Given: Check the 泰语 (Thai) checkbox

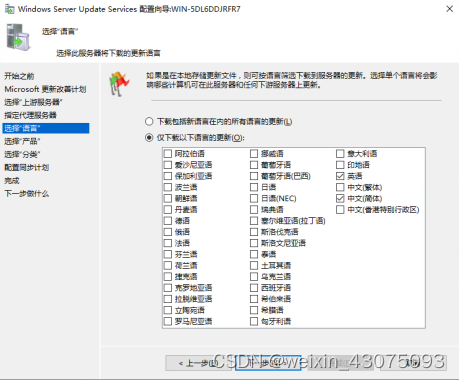Looking at the screenshot, I should [254, 254].
